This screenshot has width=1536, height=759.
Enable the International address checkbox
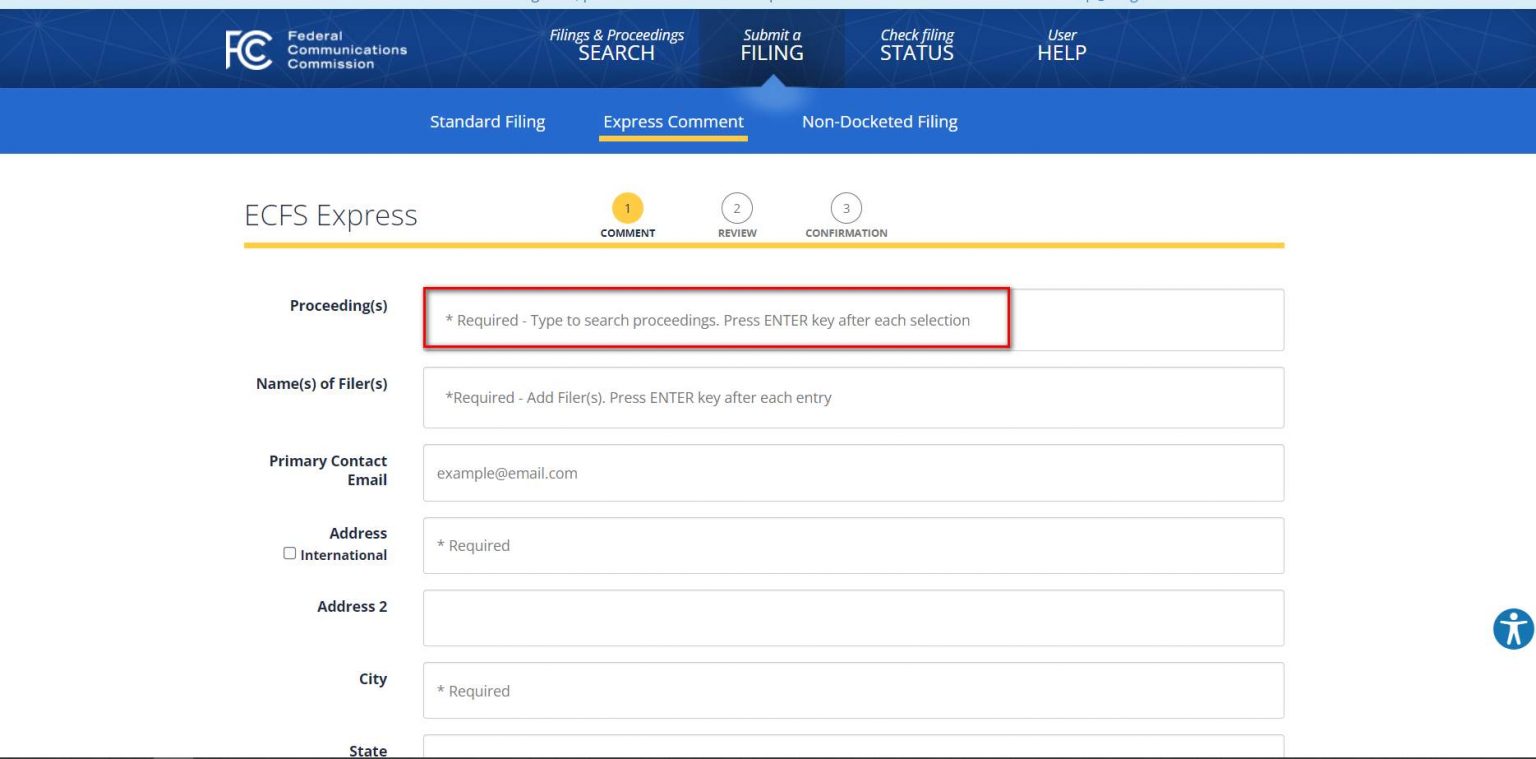(x=290, y=553)
